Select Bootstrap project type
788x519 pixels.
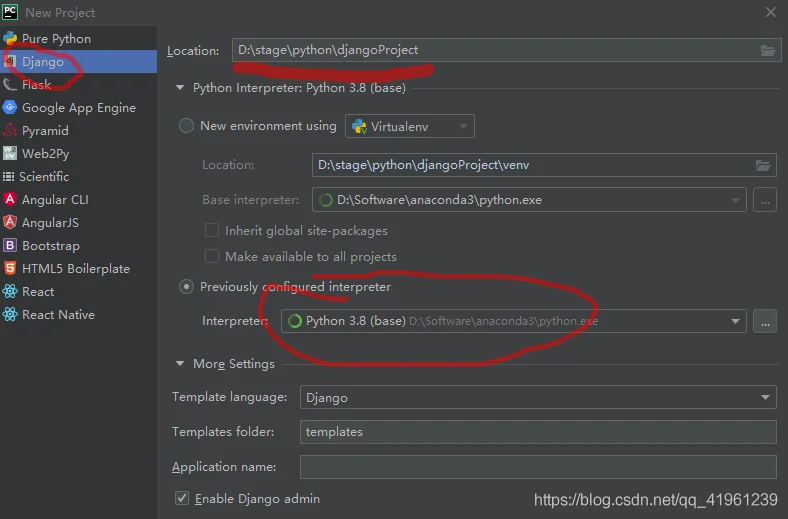click(x=78, y=246)
